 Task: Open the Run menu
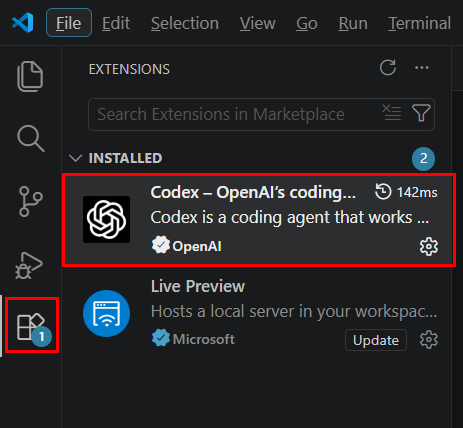click(x=353, y=23)
